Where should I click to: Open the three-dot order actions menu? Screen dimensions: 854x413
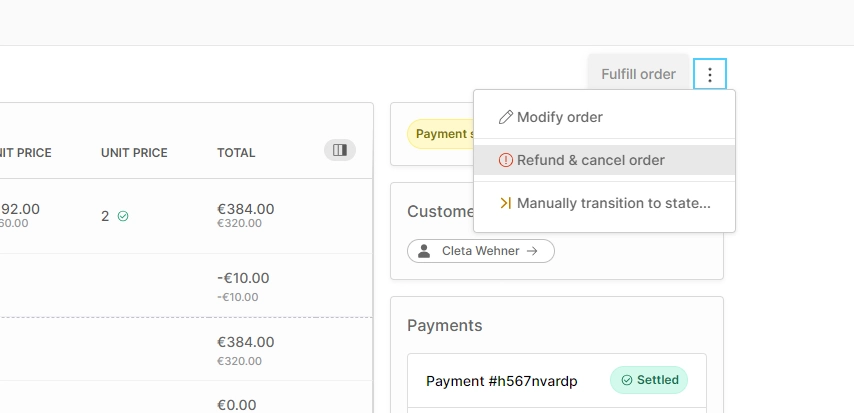[709, 75]
